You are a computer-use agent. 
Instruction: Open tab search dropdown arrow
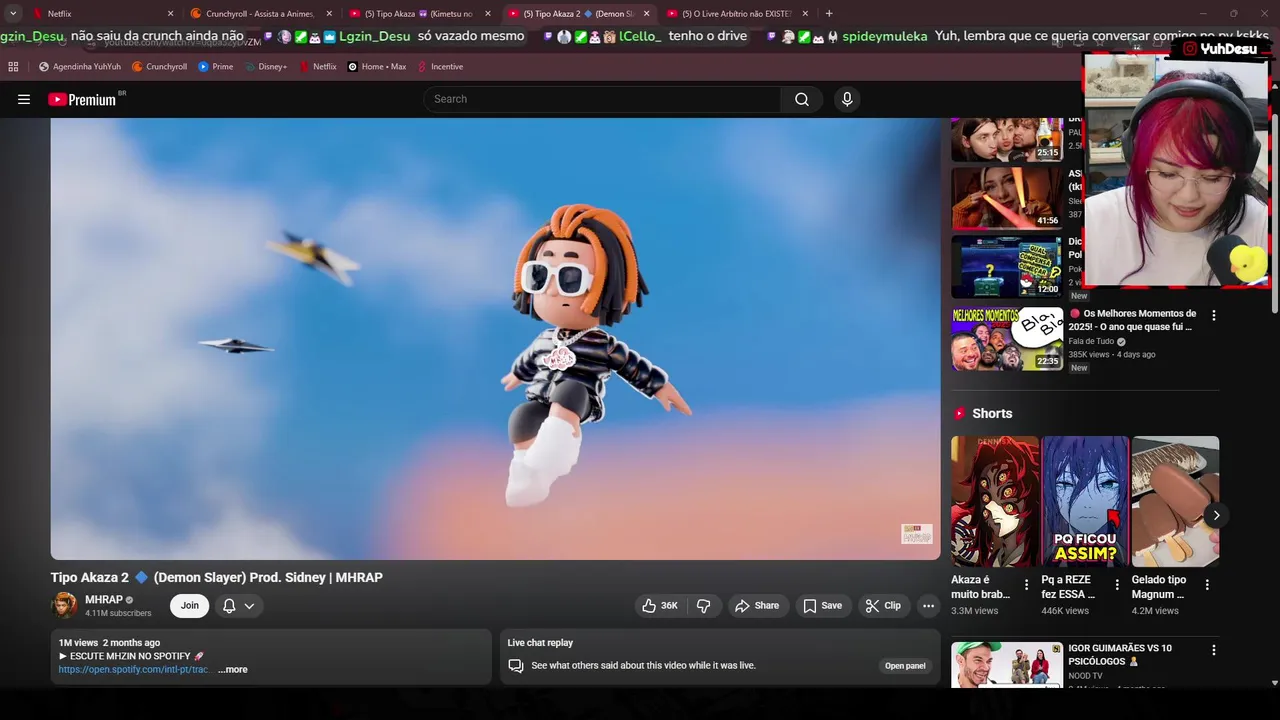coord(13,14)
